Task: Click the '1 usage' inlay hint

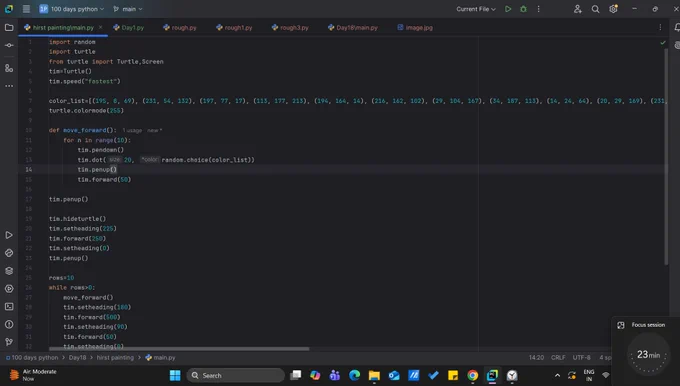Action: pos(132,131)
